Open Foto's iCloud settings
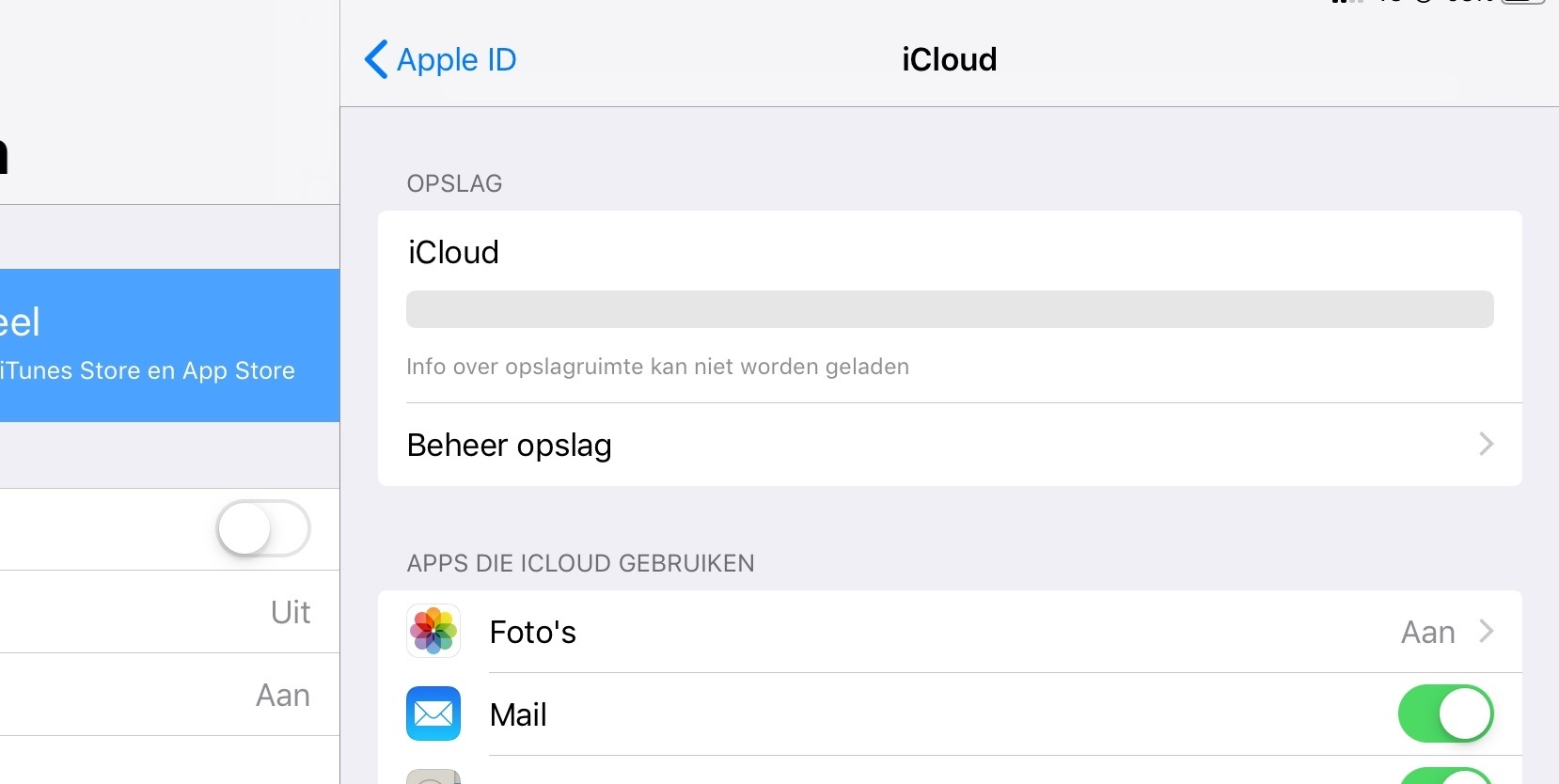Image resolution: width=1559 pixels, height=784 pixels. pos(950,632)
